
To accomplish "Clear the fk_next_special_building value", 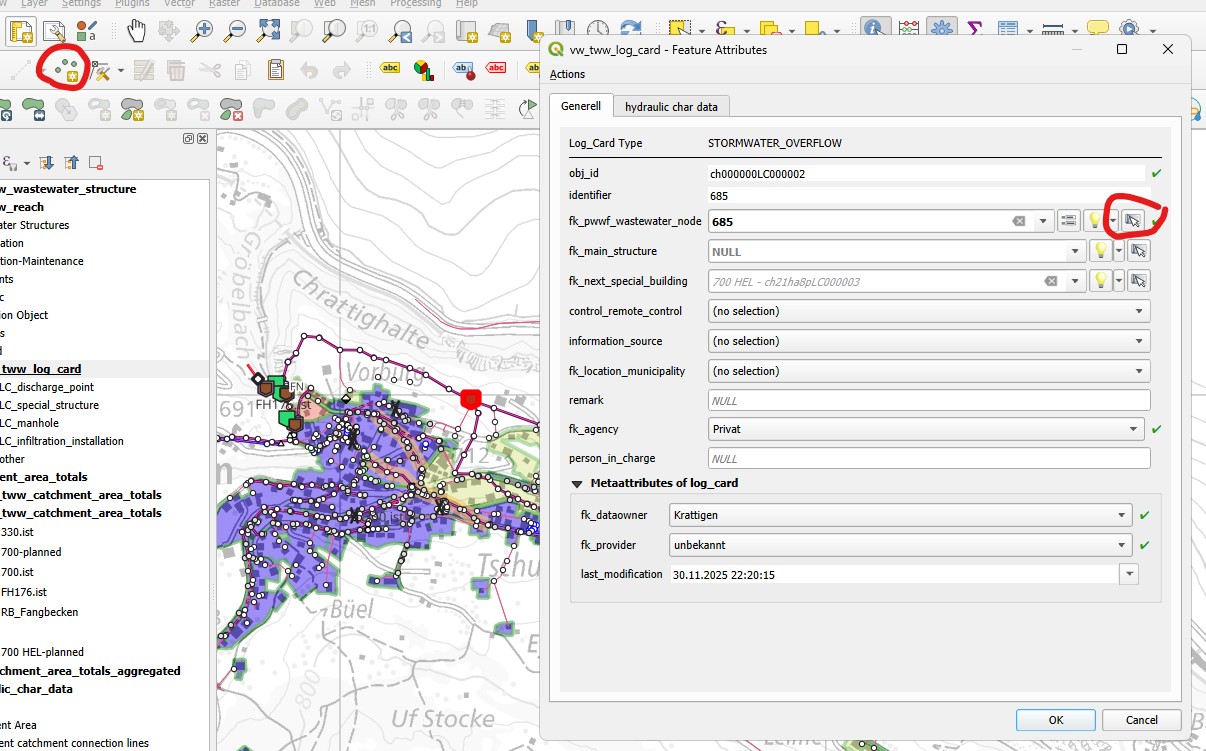I will (x=1051, y=281).
